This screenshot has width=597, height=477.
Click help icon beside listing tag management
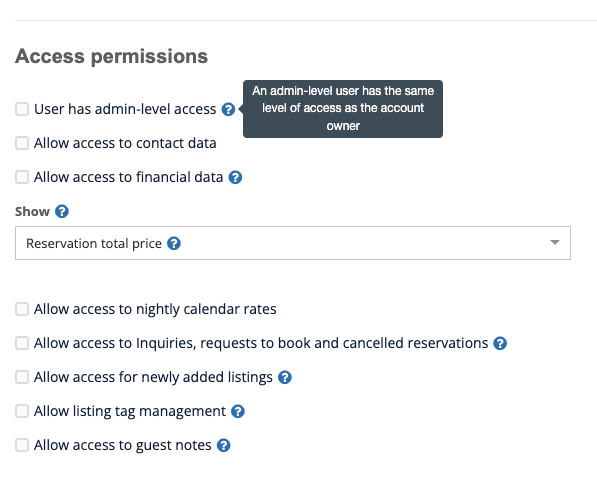pos(238,412)
